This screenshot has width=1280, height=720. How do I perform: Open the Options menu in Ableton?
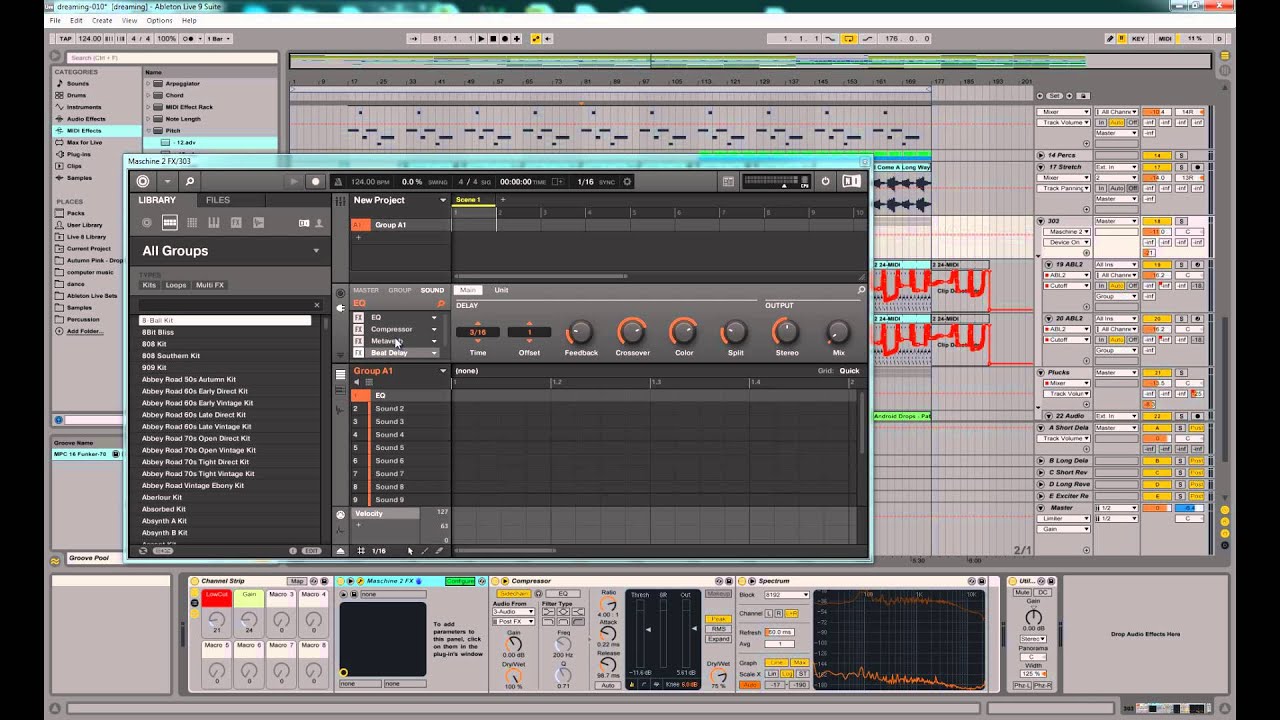(159, 20)
